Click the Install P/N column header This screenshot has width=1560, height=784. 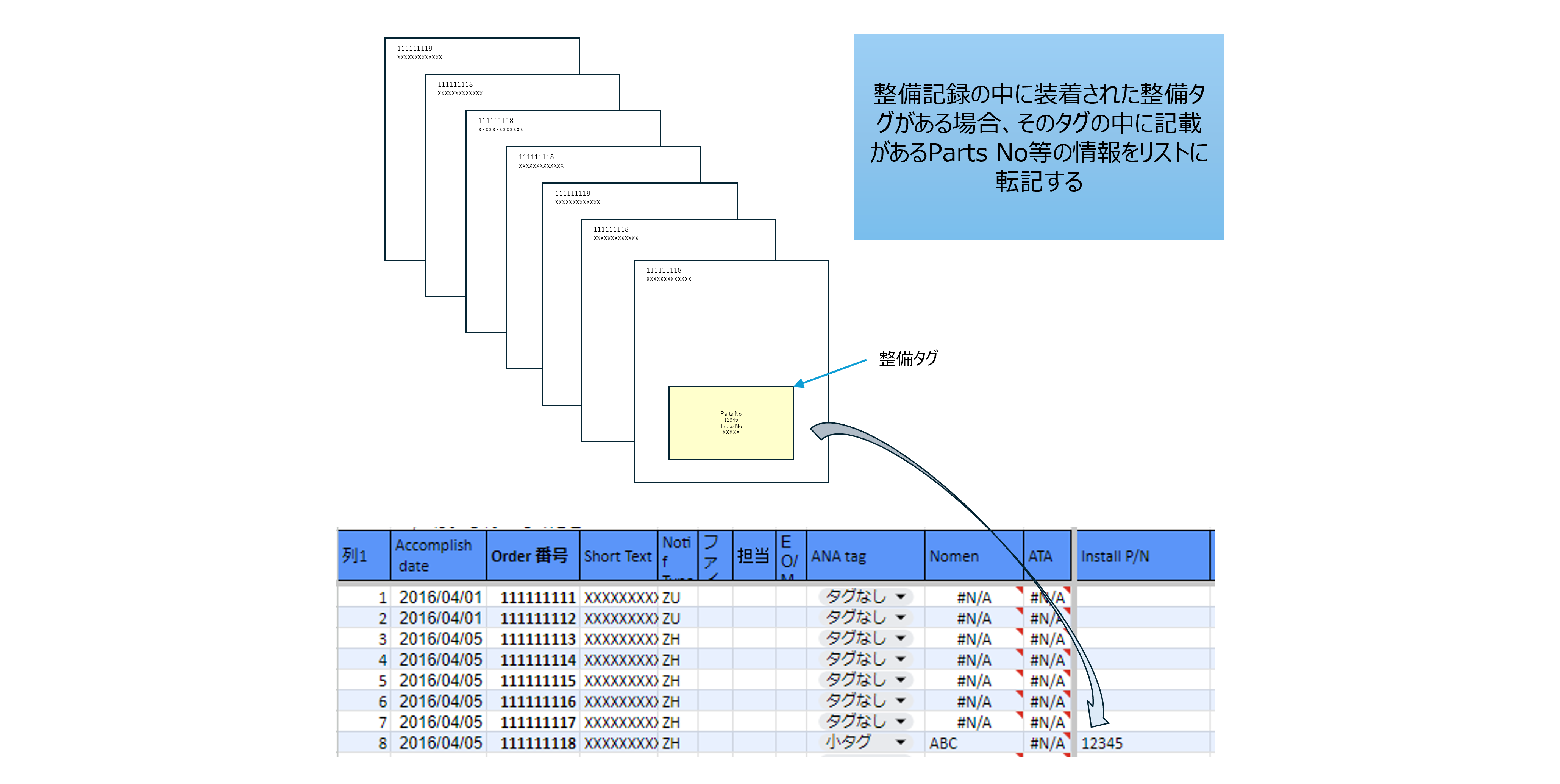click(x=1115, y=556)
